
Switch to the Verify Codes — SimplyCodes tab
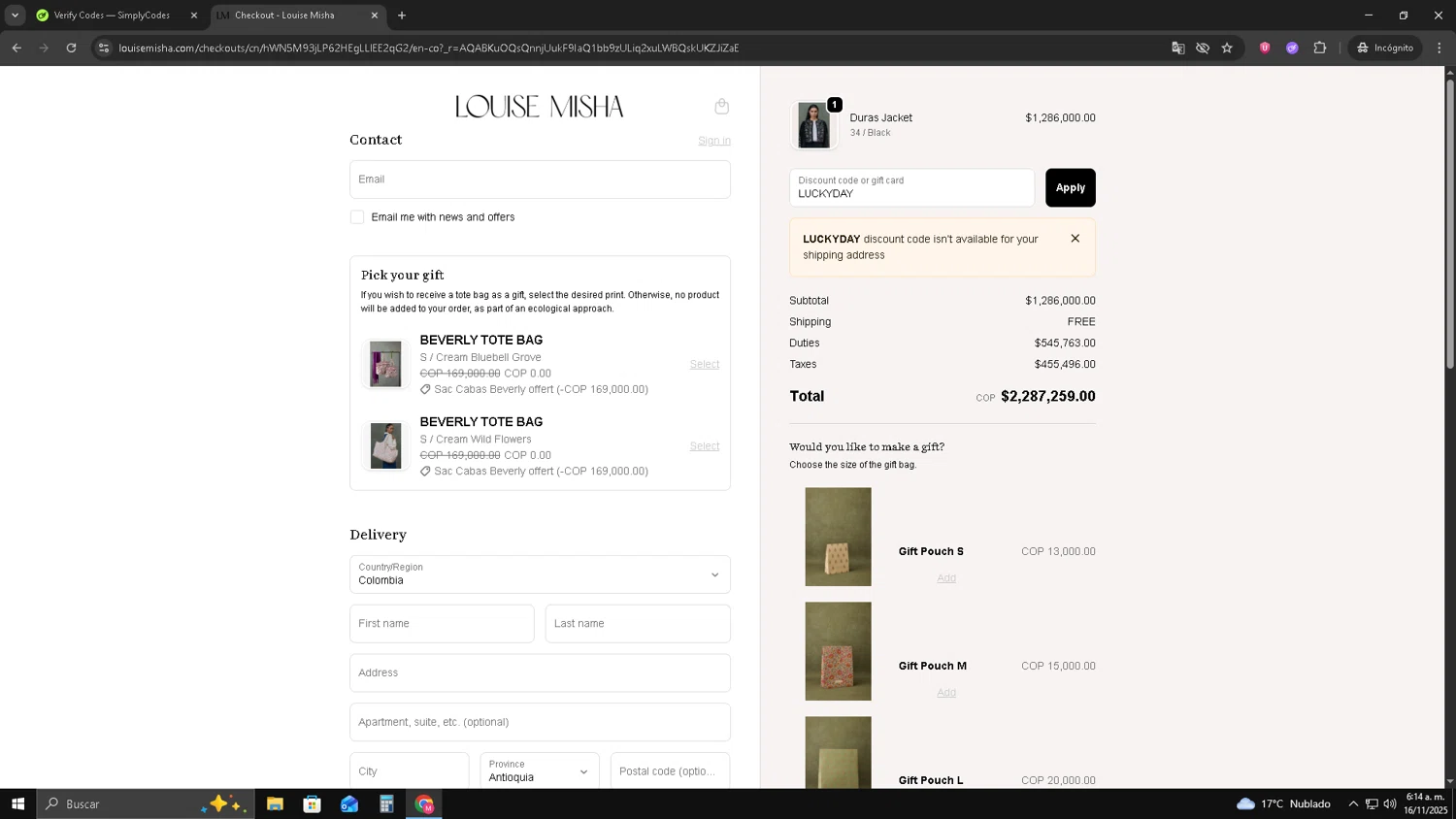112,16
